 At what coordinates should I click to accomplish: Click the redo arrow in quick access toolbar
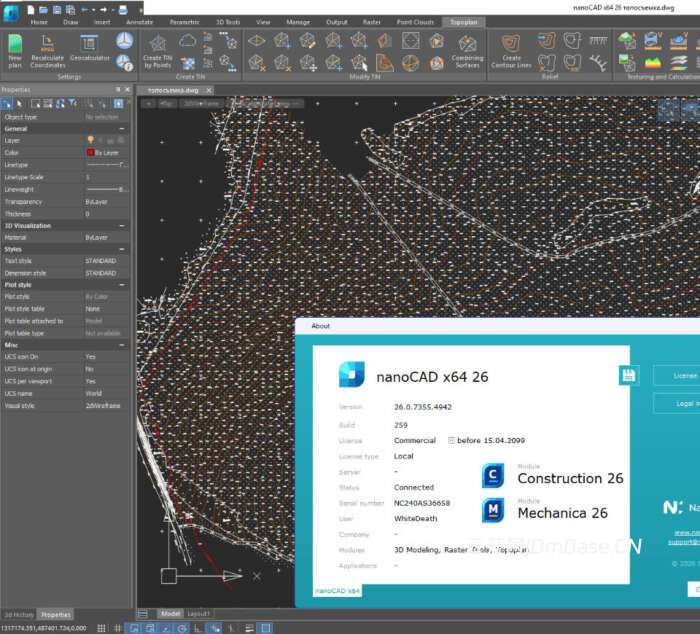pyautogui.click(x=104, y=9)
